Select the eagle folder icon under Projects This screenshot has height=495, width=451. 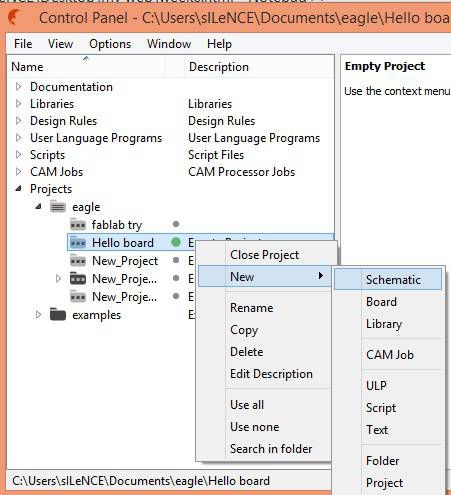pos(58,207)
